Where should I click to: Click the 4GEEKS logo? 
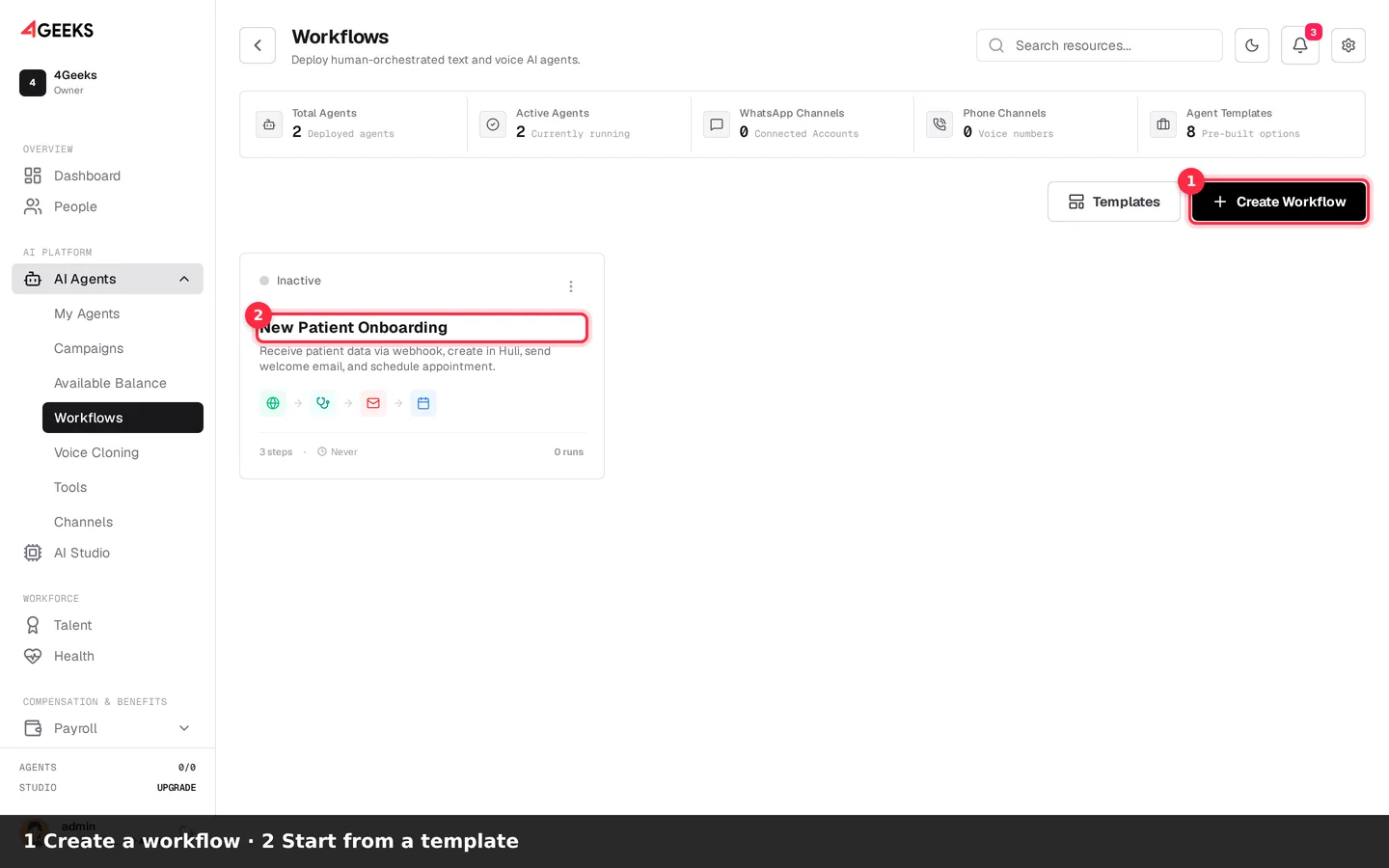tap(58, 29)
